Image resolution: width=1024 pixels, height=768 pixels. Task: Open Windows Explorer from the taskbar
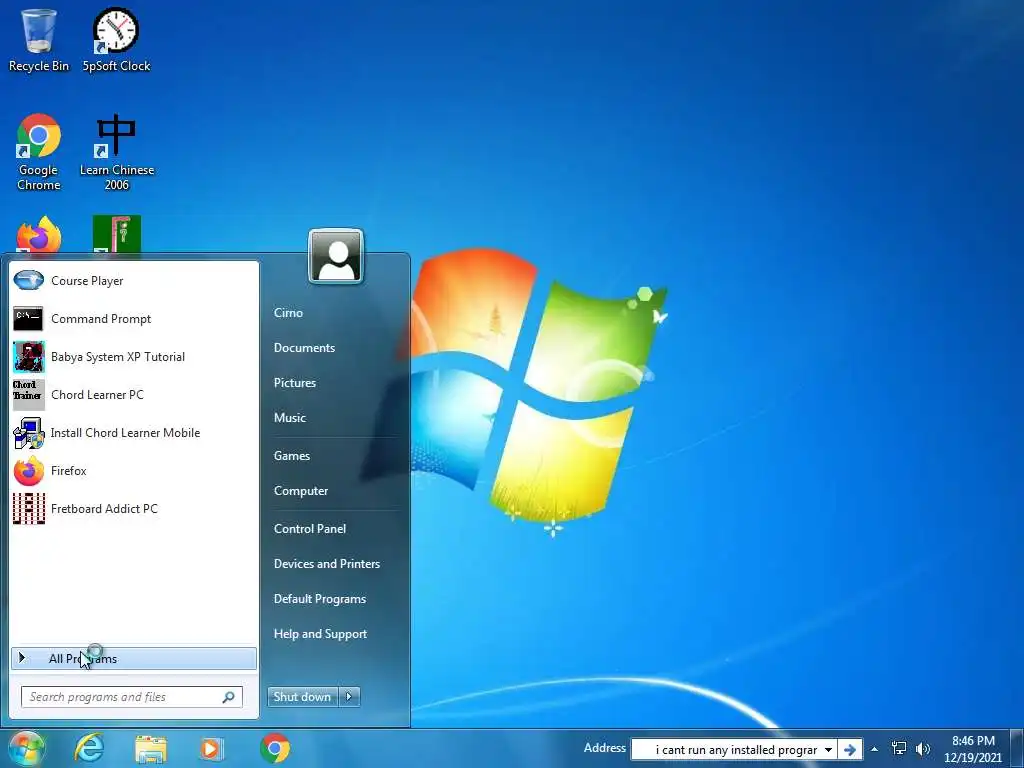tap(151, 749)
